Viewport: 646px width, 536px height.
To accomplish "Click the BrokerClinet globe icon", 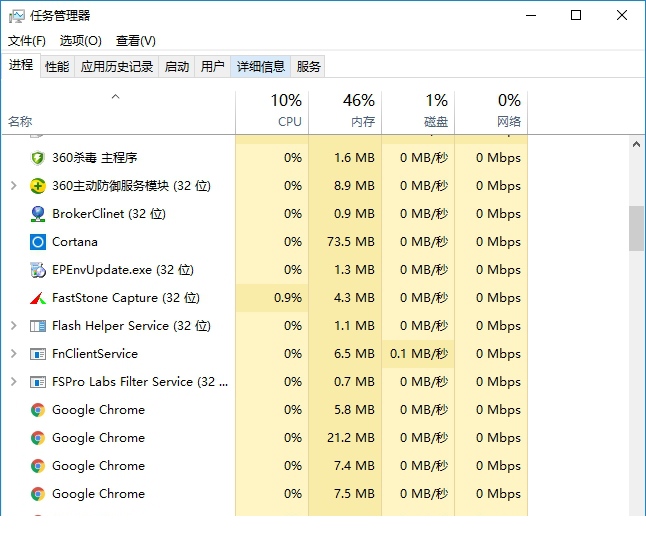I will pyautogui.click(x=37, y=214).
